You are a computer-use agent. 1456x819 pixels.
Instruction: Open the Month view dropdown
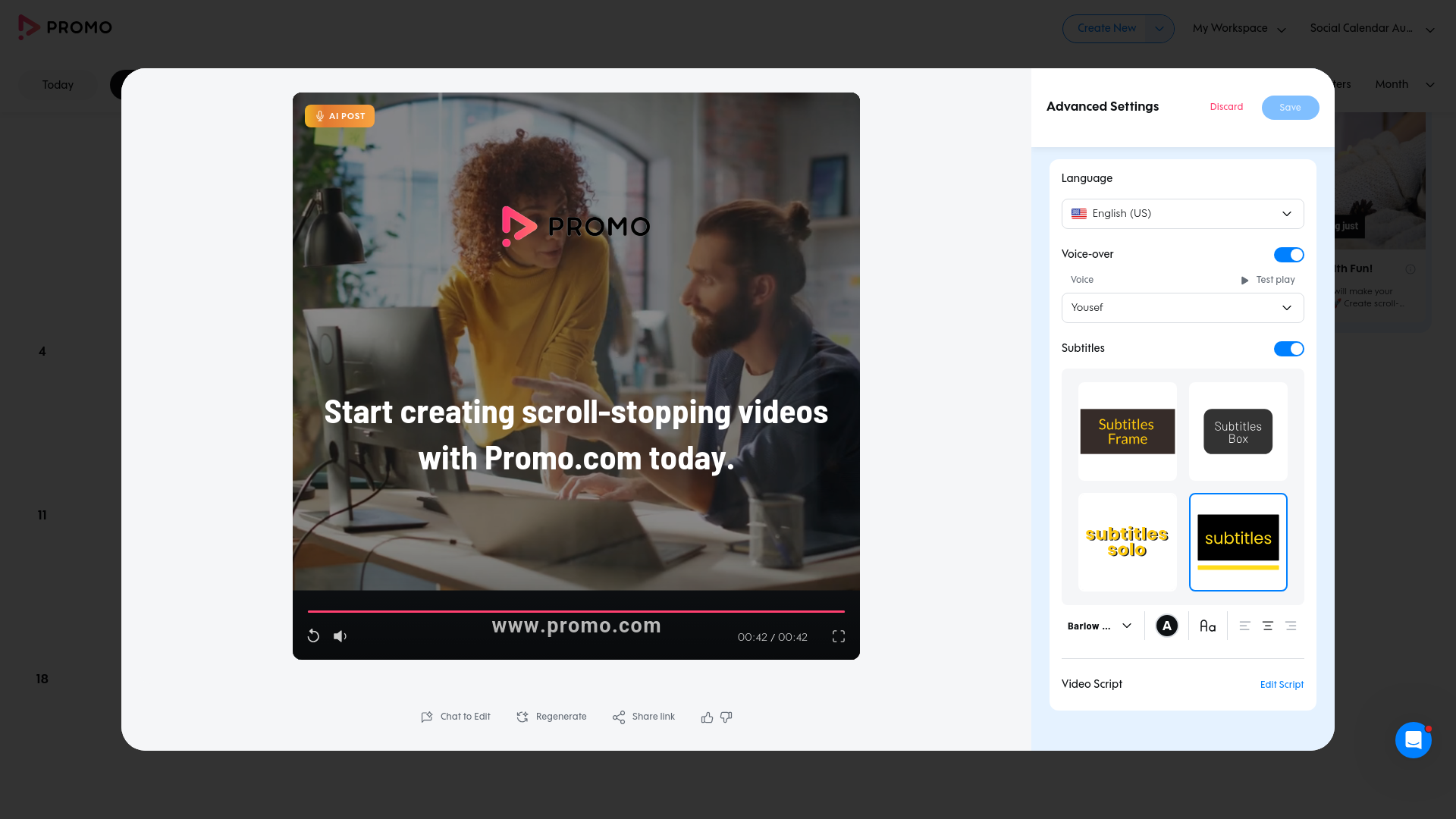point(1404,84)
